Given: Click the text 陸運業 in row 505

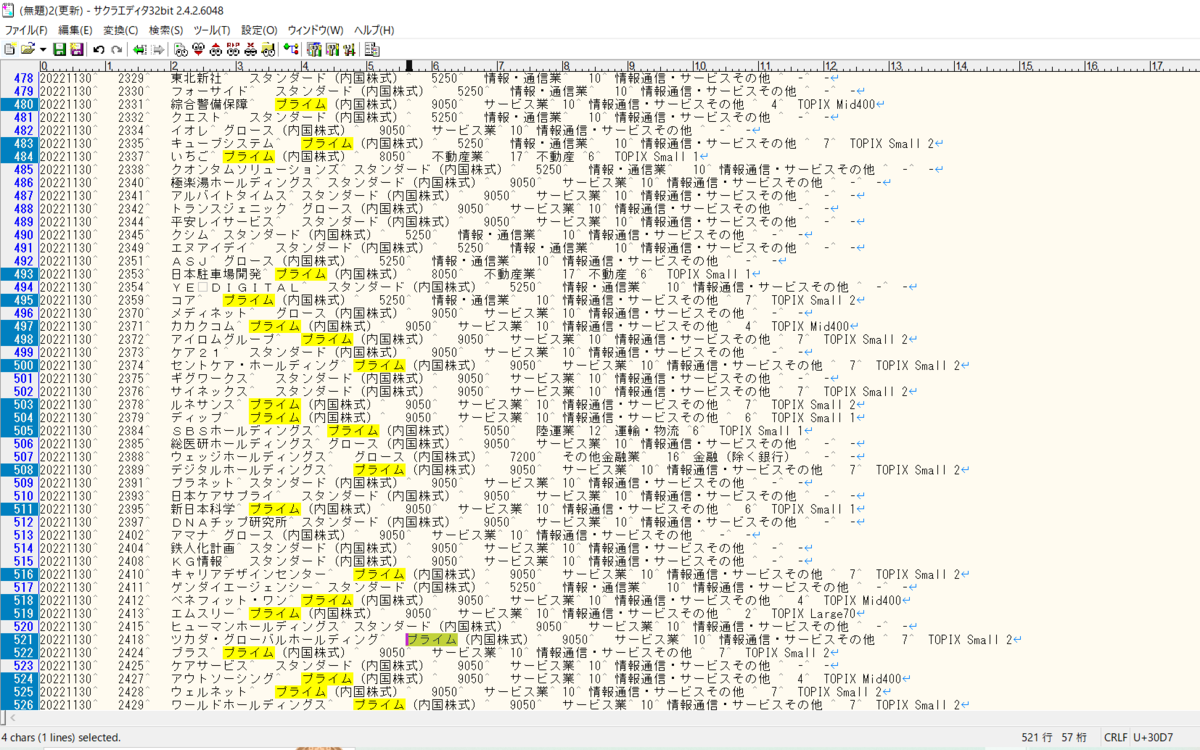Looking at the screenshot, I should 555,430.
